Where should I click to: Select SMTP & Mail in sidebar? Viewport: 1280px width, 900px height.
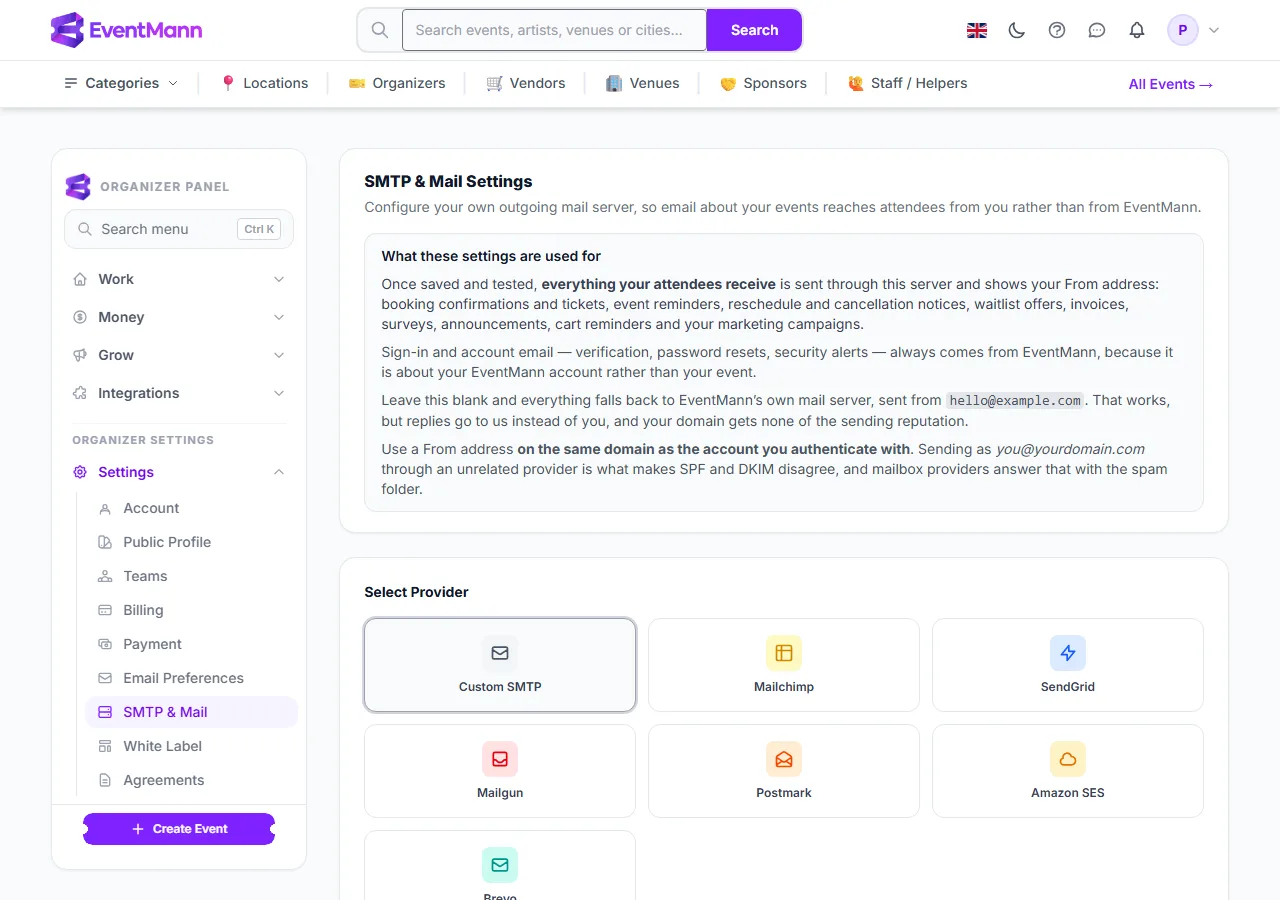pyautogui.click(x=192, y=712)
